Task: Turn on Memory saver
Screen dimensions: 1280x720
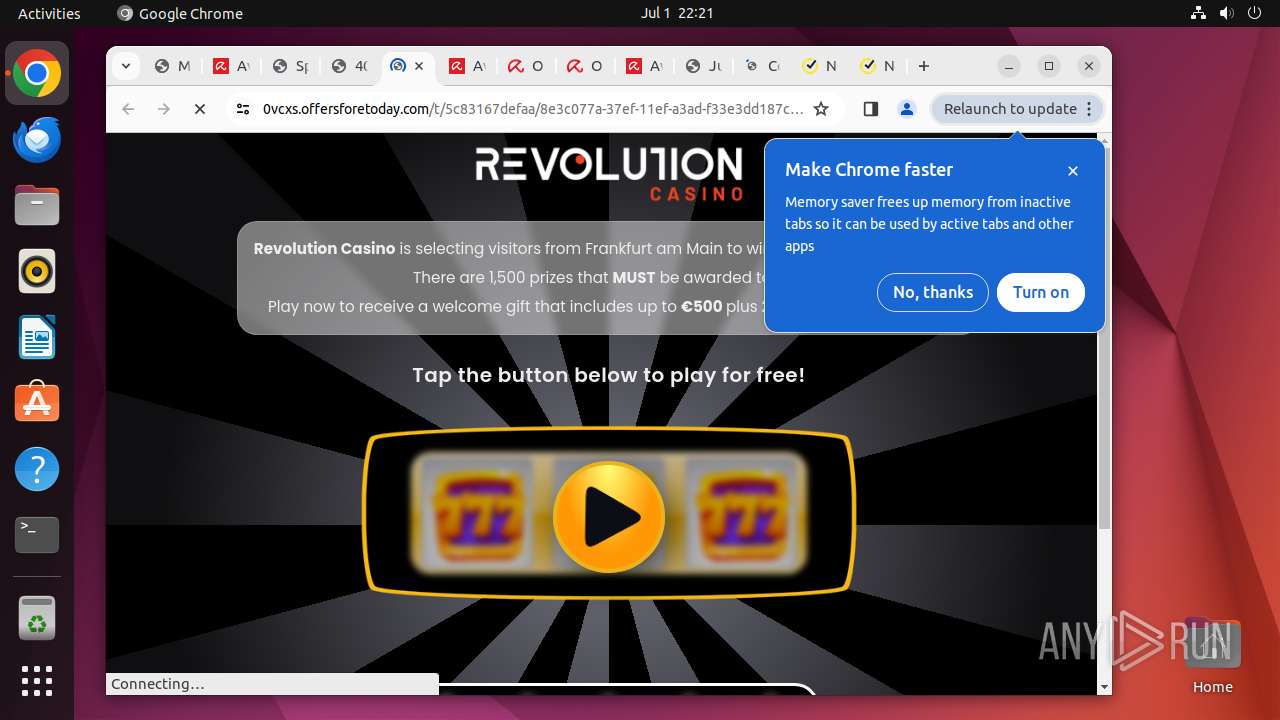Action: [x=1041, y=292]
